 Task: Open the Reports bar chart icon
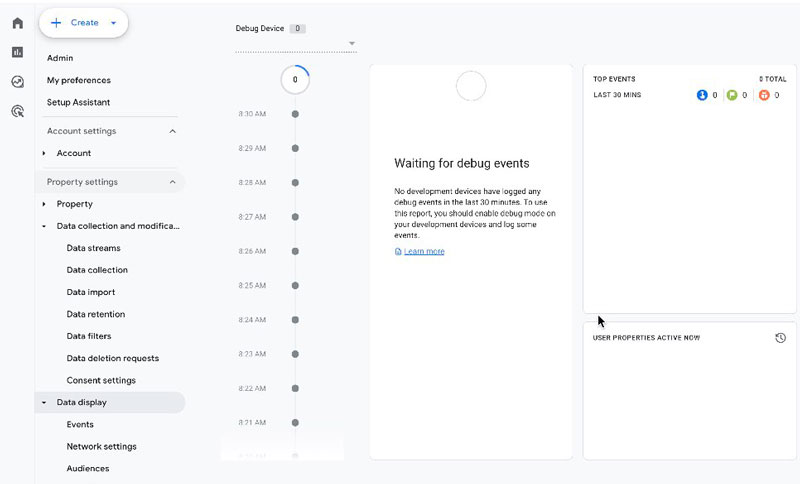pos(17,52)
